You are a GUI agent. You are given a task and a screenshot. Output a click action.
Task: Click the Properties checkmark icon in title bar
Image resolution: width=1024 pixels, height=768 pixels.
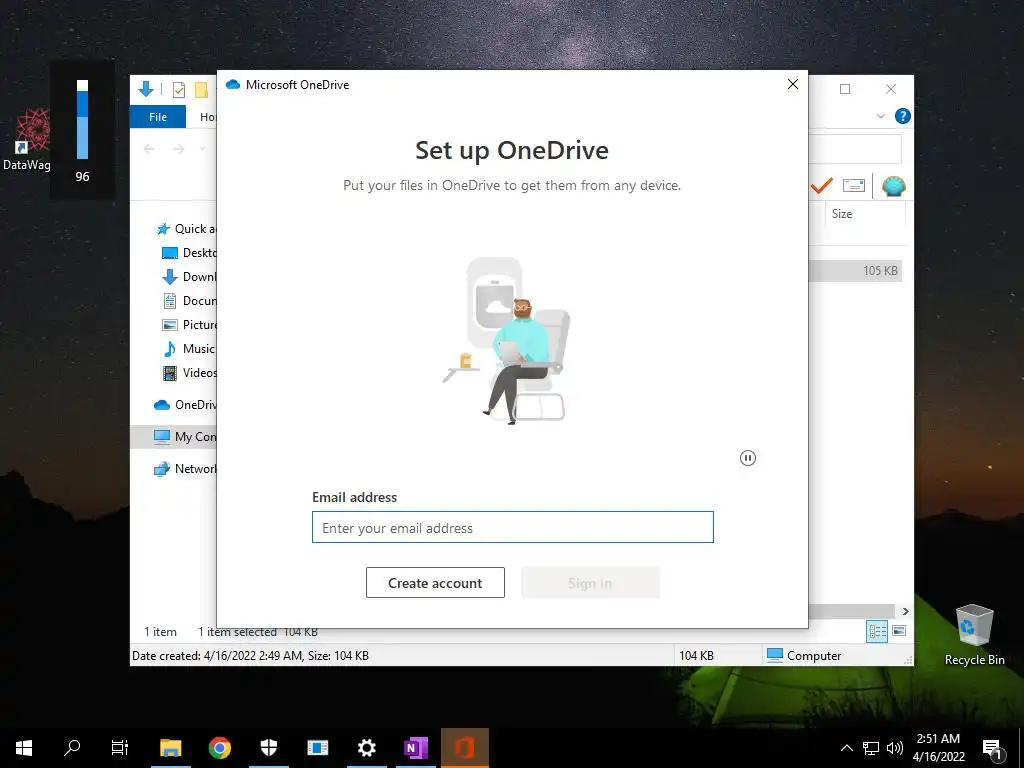178,89
